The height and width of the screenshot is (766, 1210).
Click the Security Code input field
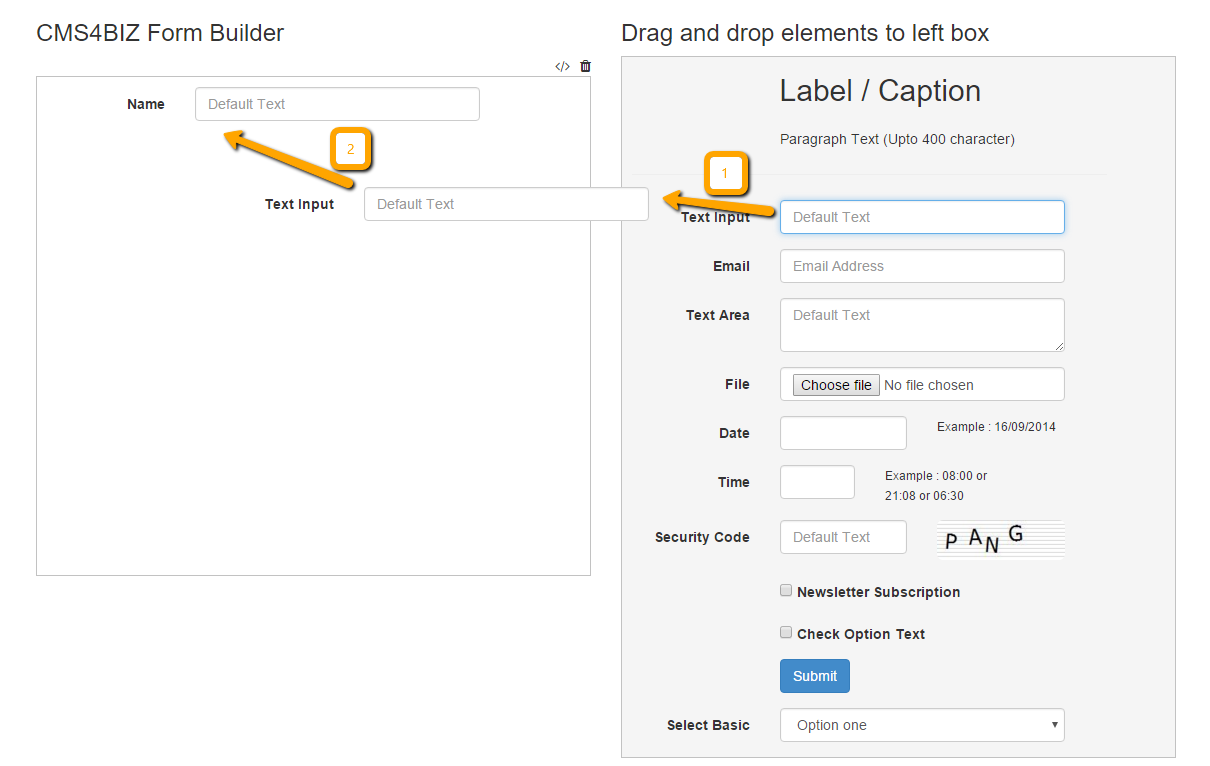click(x=843, y=537)
